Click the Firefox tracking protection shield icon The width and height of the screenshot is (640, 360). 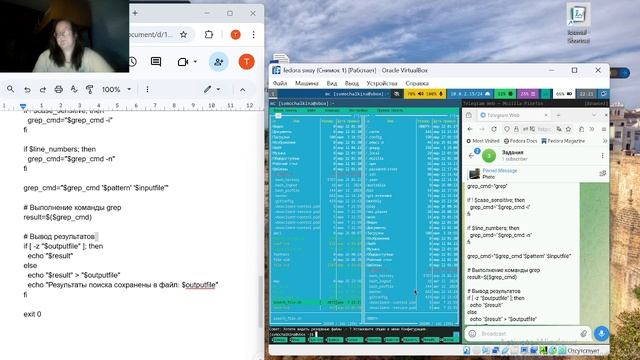pyautogui.click(x=507, y=129)
